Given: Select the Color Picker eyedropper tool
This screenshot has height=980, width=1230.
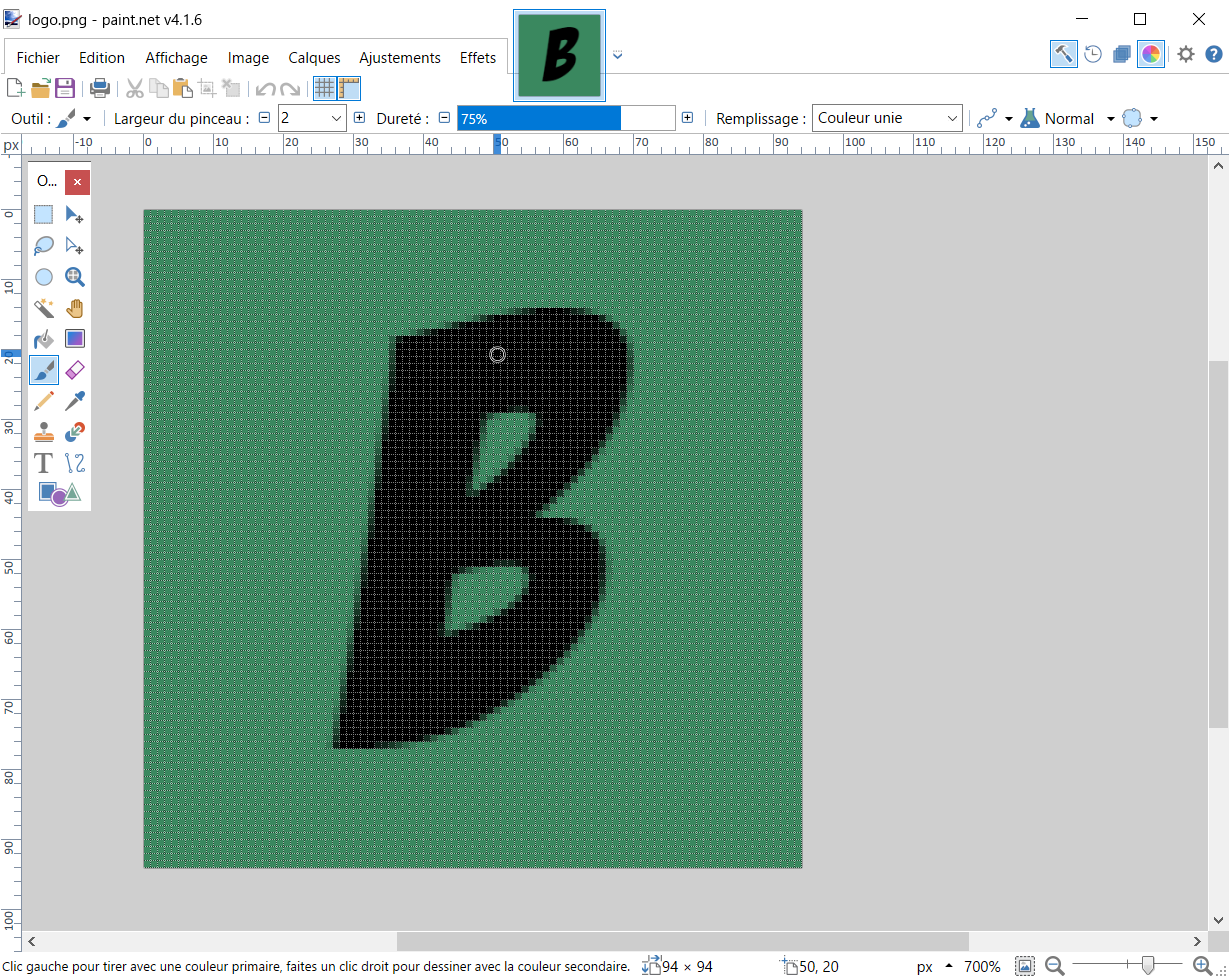Looking at the screenshot, I should (x=75, y=402).
